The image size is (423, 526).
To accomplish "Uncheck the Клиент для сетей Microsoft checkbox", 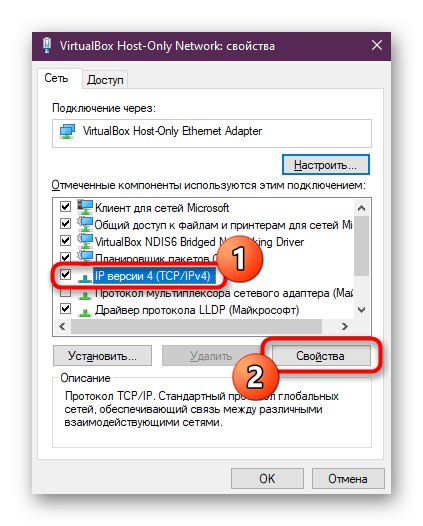I will tap(65, 206).
